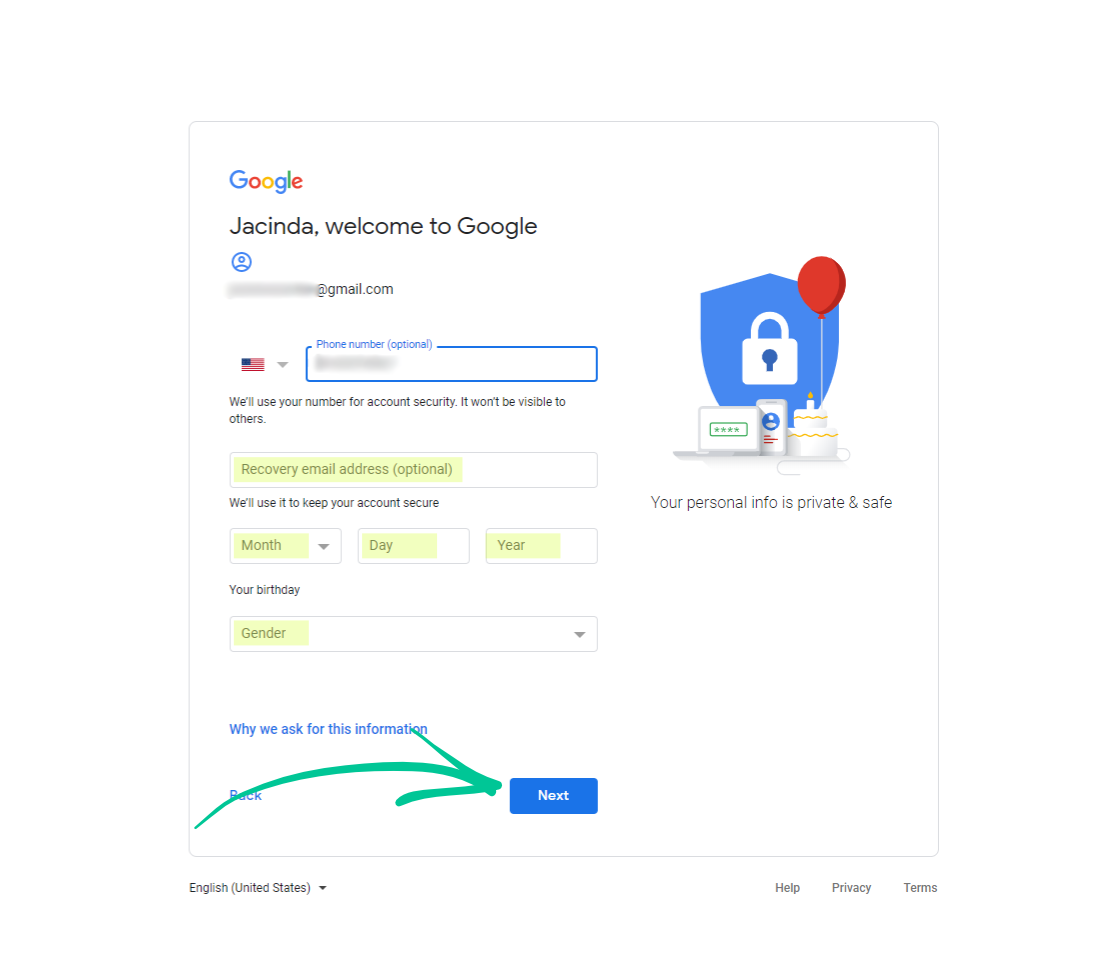Click the account avatar icon
This screenshot has width=1115, height=976.
click(242, 262)
